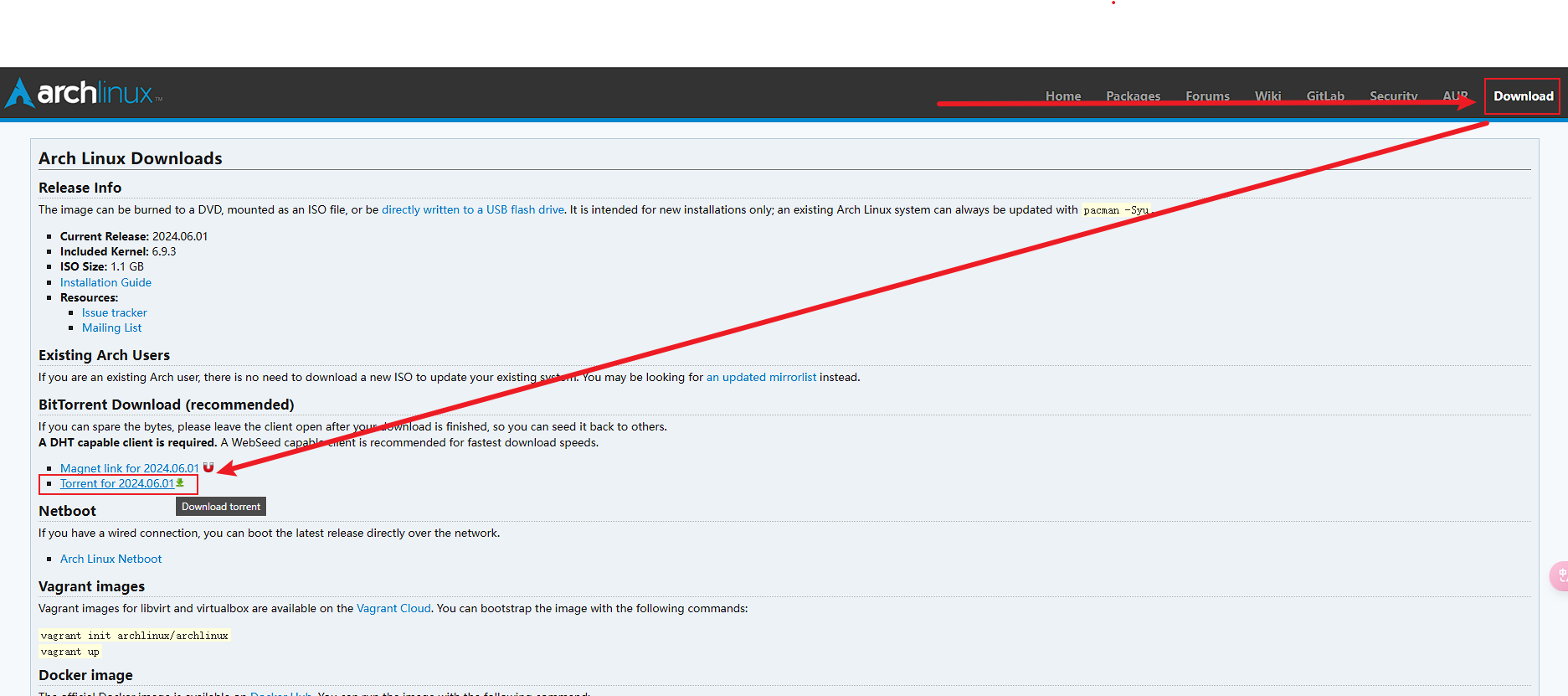Click Magnet link for 2024.06.01
The width and height of the screenshot is (1568, 696).
click(130, 468)
